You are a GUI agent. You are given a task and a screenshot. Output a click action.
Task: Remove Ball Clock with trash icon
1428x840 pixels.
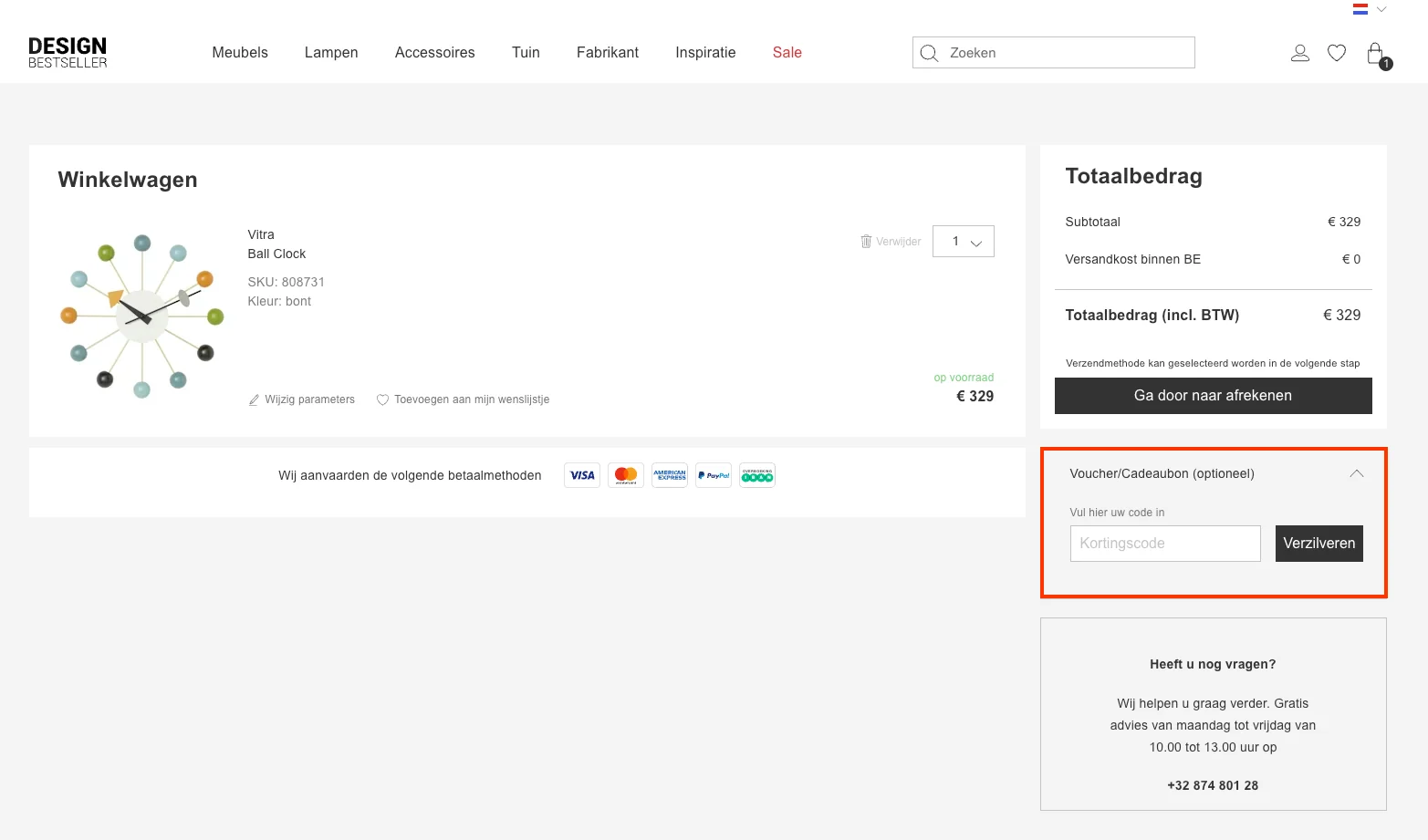(866, 242)
